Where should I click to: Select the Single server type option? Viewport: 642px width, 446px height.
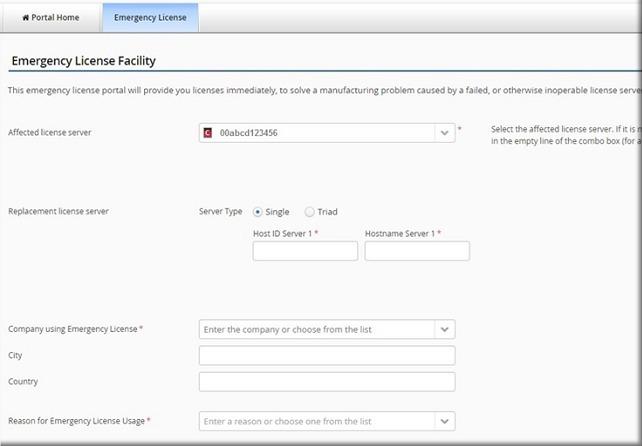[x=258, y=212]
